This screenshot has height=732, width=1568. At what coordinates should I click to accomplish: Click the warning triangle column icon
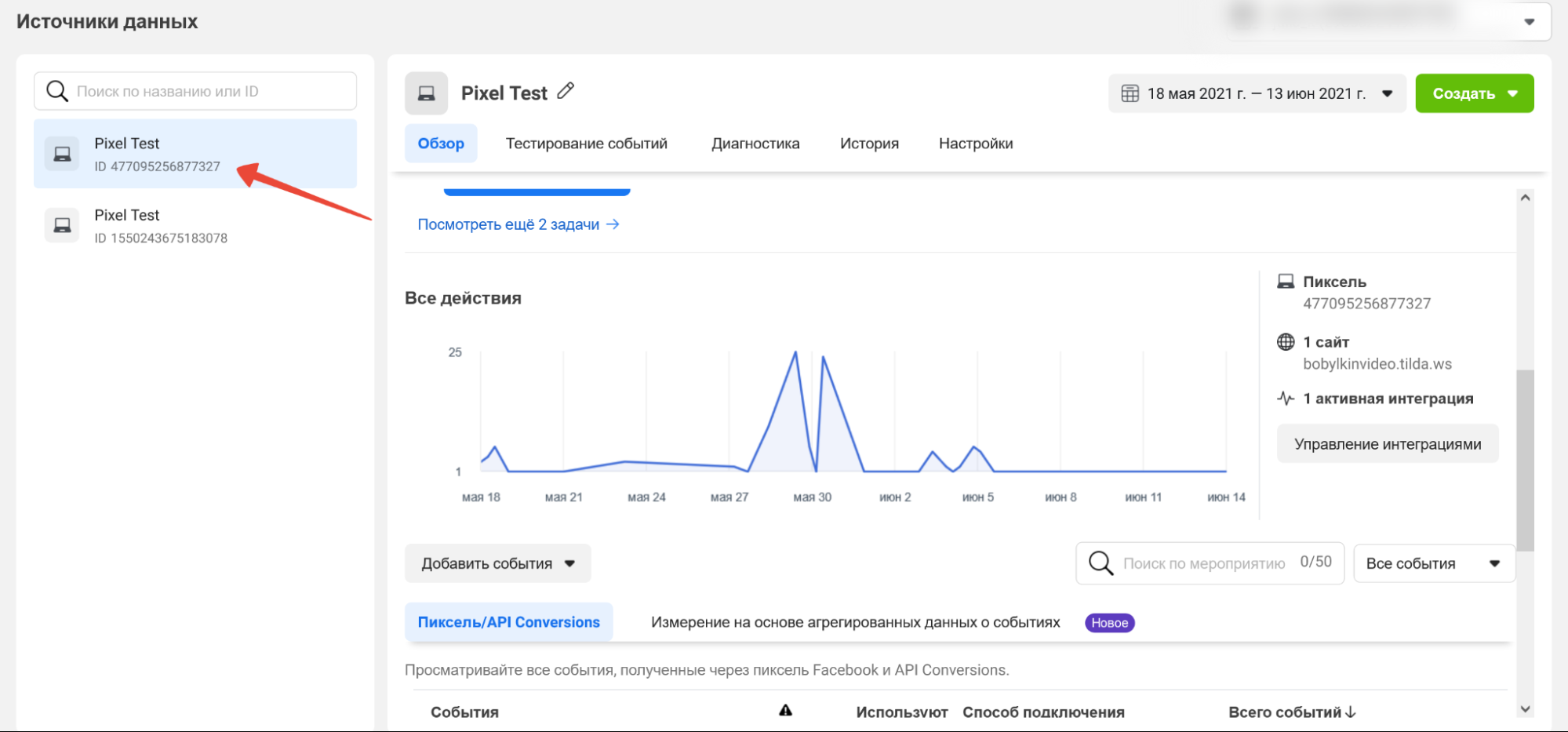(x=785, y=711)
